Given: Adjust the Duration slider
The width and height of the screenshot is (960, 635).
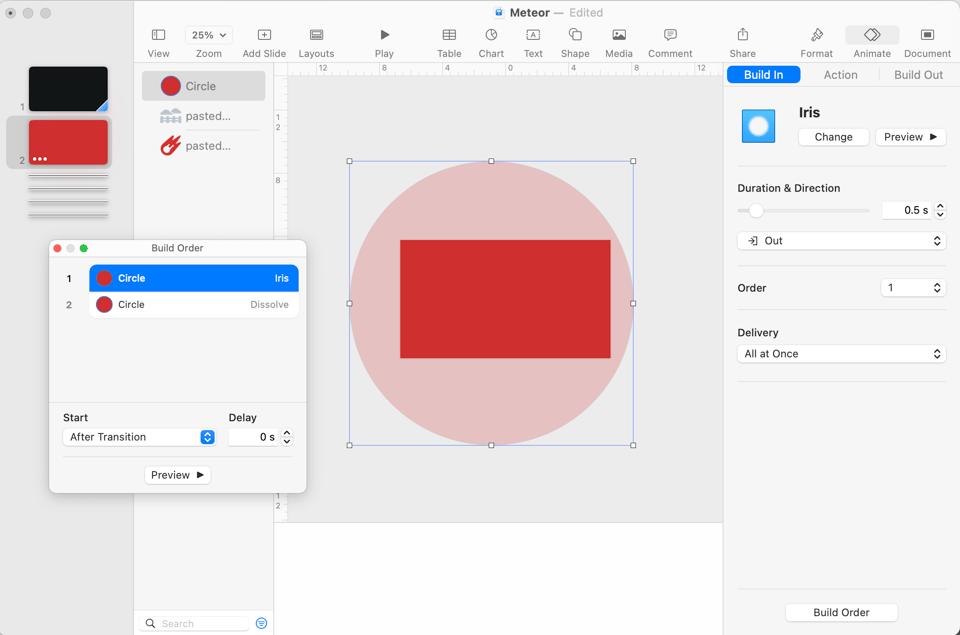Looking at the screenshot, I should point(756,210).
